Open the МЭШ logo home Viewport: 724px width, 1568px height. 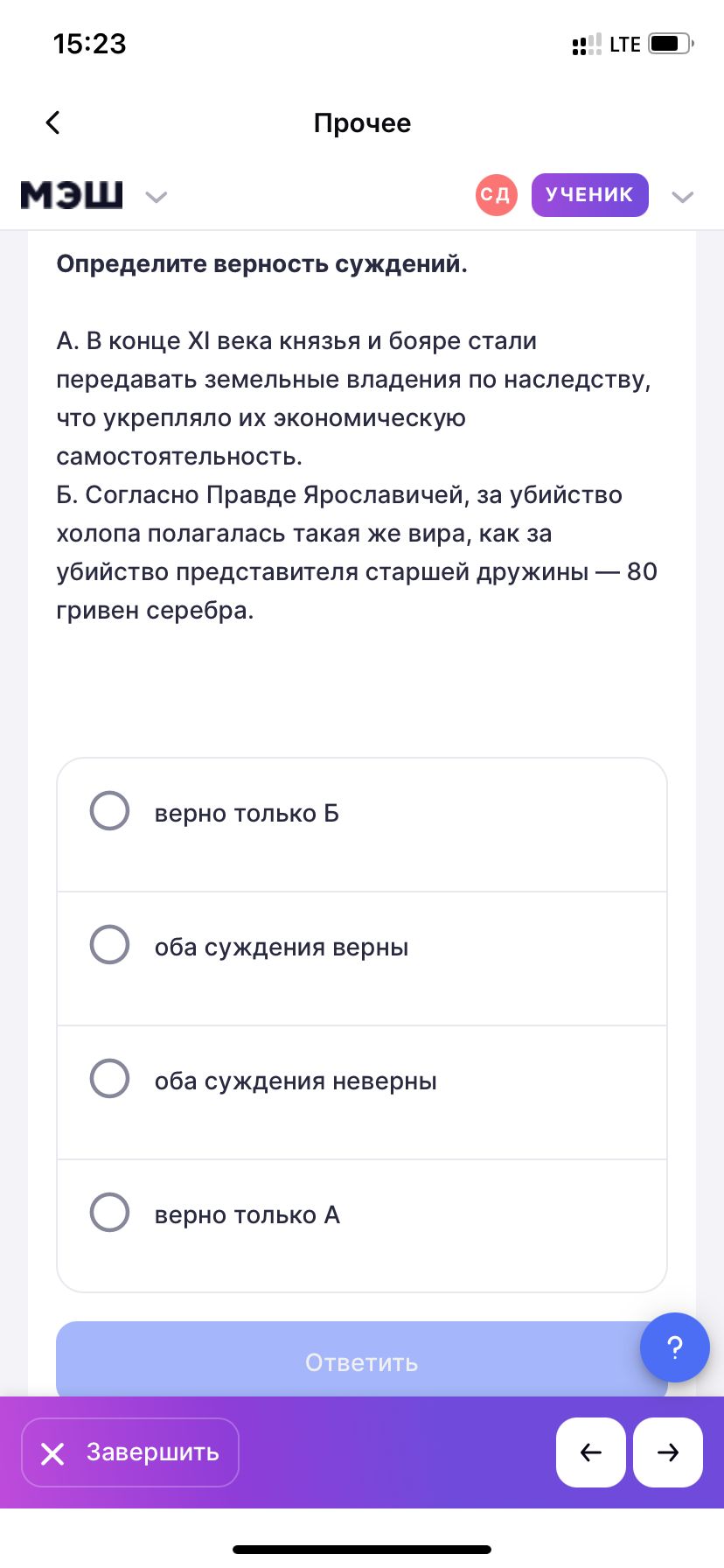click(x=72, y=195)
